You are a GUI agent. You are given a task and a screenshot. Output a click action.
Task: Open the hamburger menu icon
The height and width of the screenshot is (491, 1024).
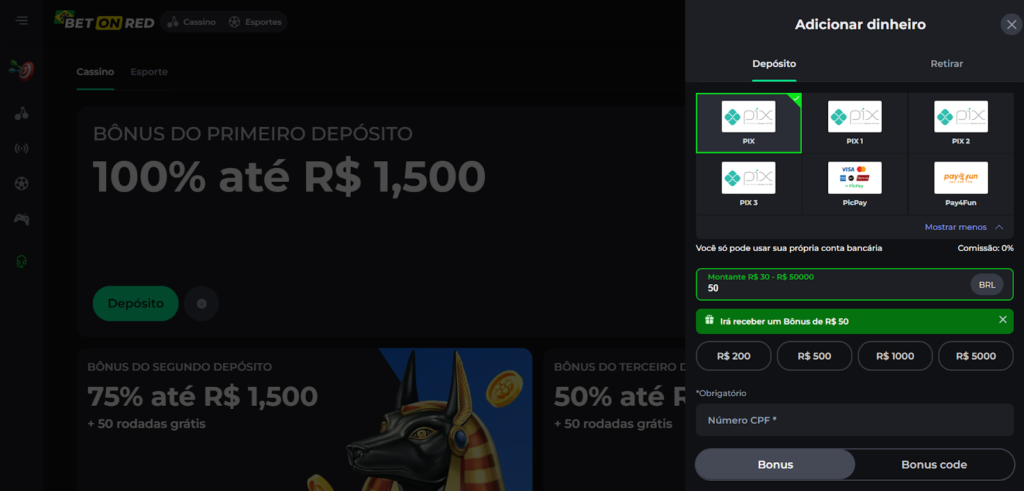pyautogui.click(x=22, y=21)
